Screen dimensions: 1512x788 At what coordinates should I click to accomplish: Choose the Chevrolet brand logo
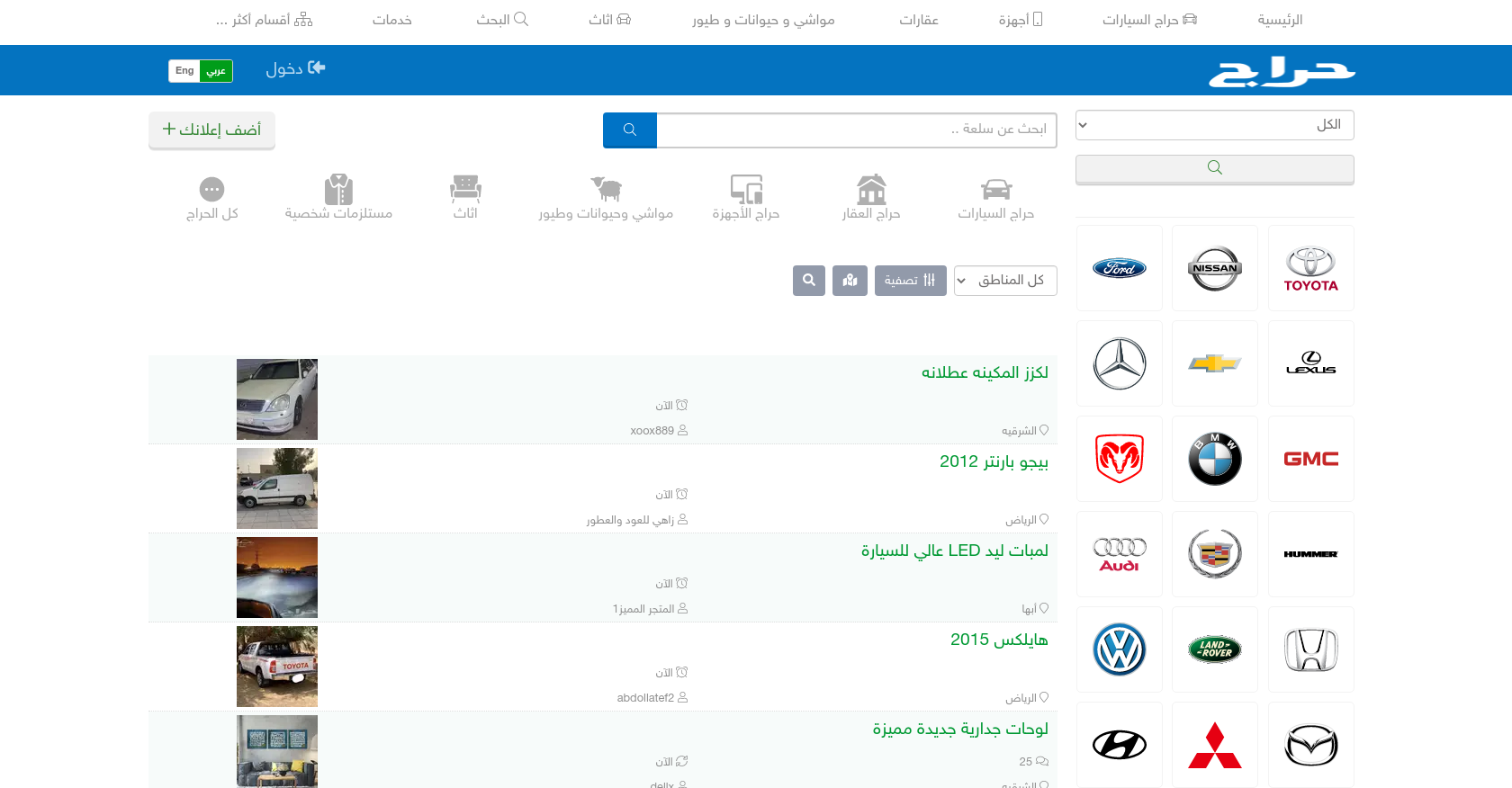coord(1215,363)
